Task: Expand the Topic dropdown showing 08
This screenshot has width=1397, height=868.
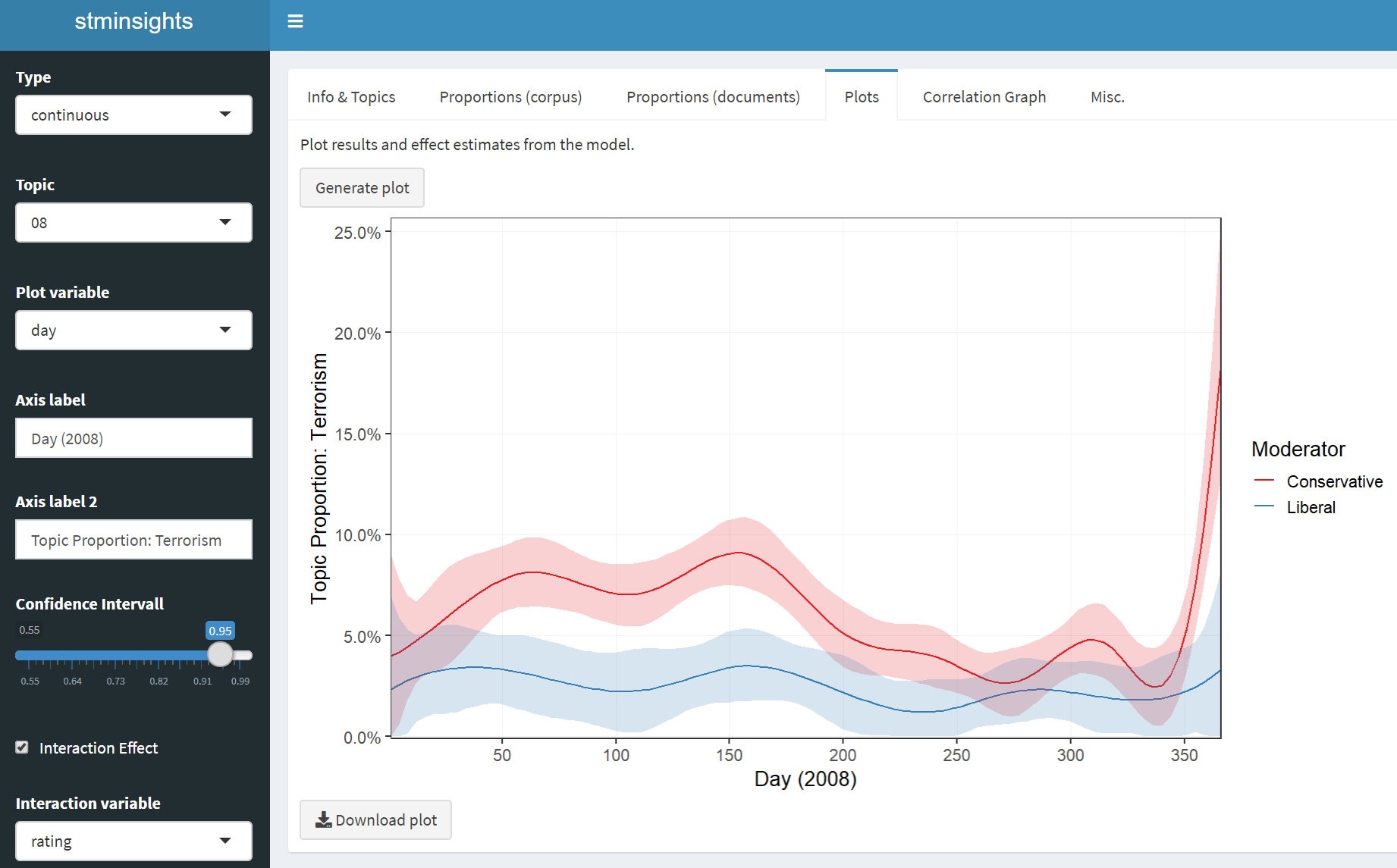Action: click(133, 223)
